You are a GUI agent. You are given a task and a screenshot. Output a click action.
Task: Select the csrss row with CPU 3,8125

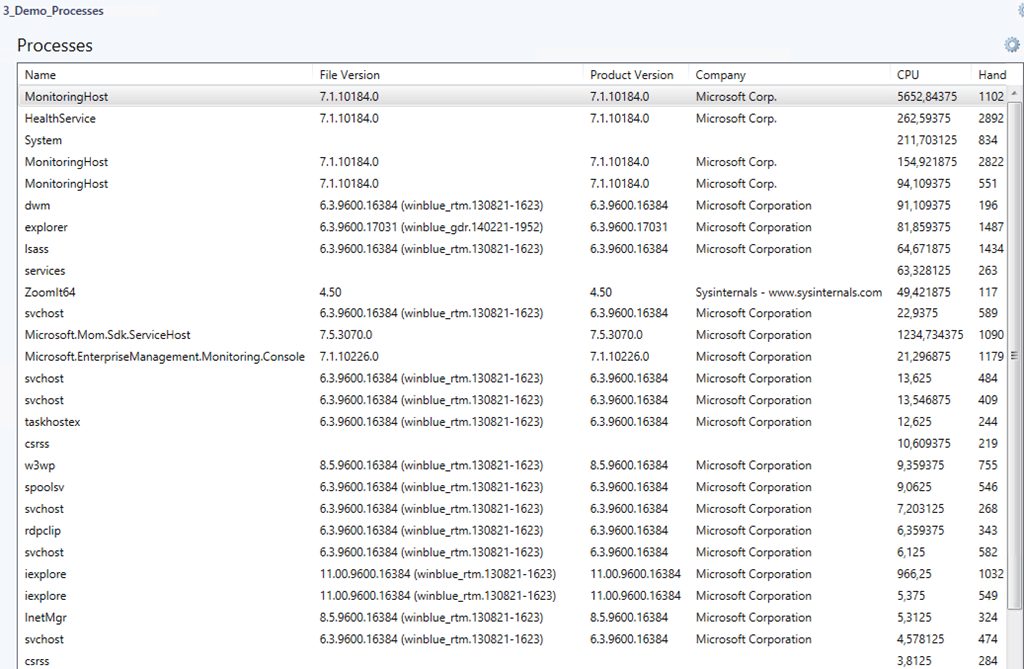point(513,661)
